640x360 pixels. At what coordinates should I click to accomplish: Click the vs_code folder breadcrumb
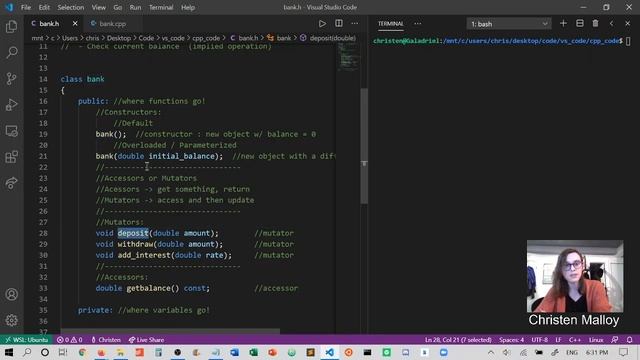pyautogui.click(x=173, y=38)
